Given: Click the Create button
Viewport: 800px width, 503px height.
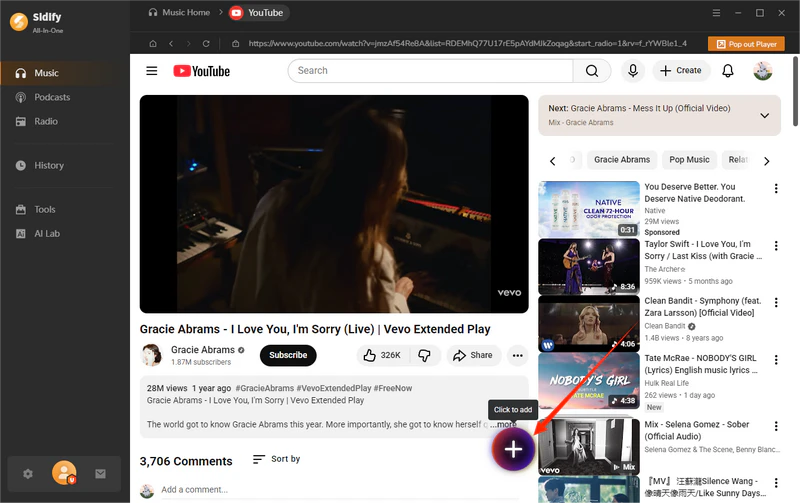Looking at the screenshot, I should click(x=681, y=70).
